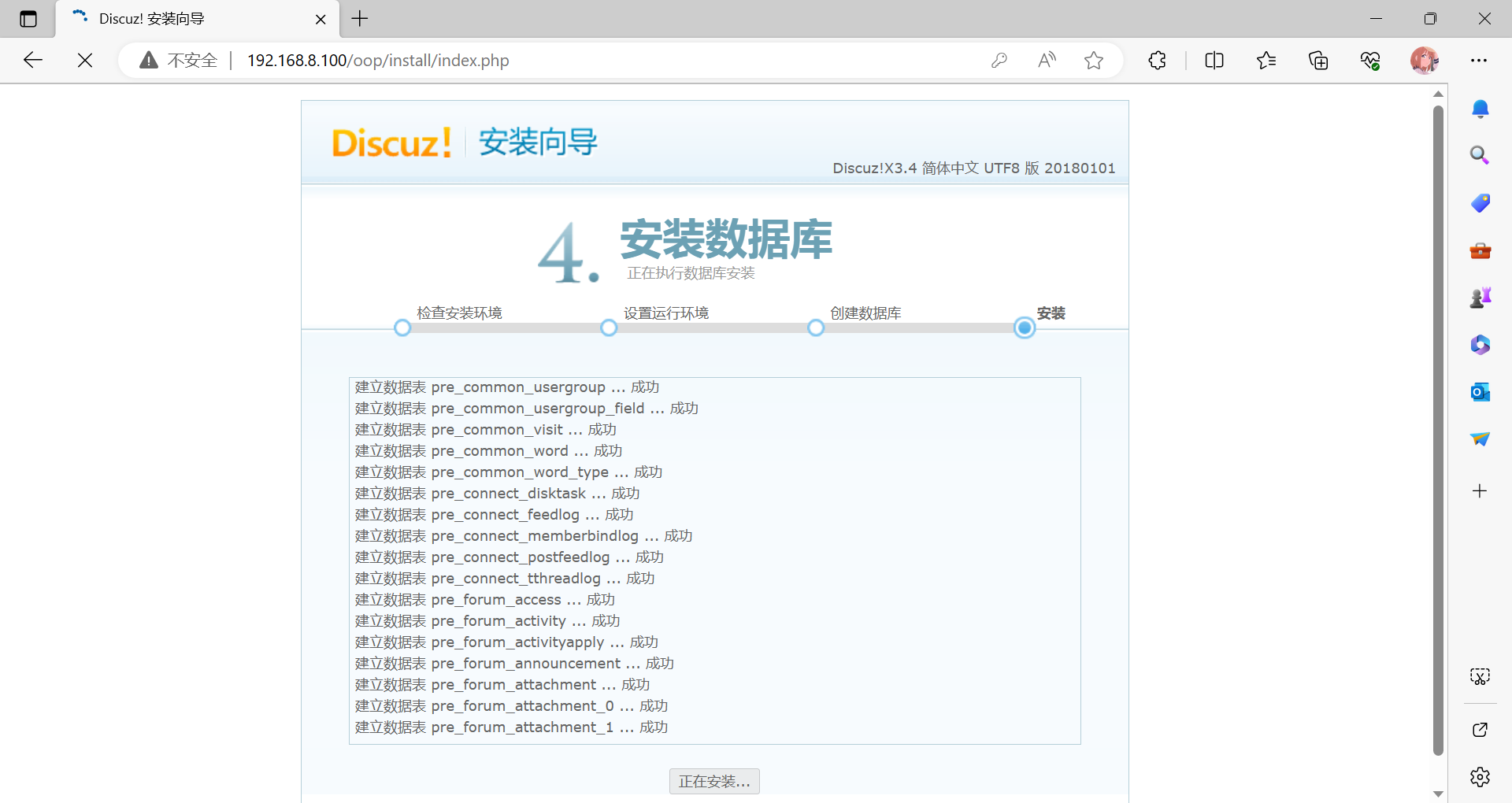Screen dimensions: 1512x803
Task: Toggle split screen view
Action: [1214, 61]
